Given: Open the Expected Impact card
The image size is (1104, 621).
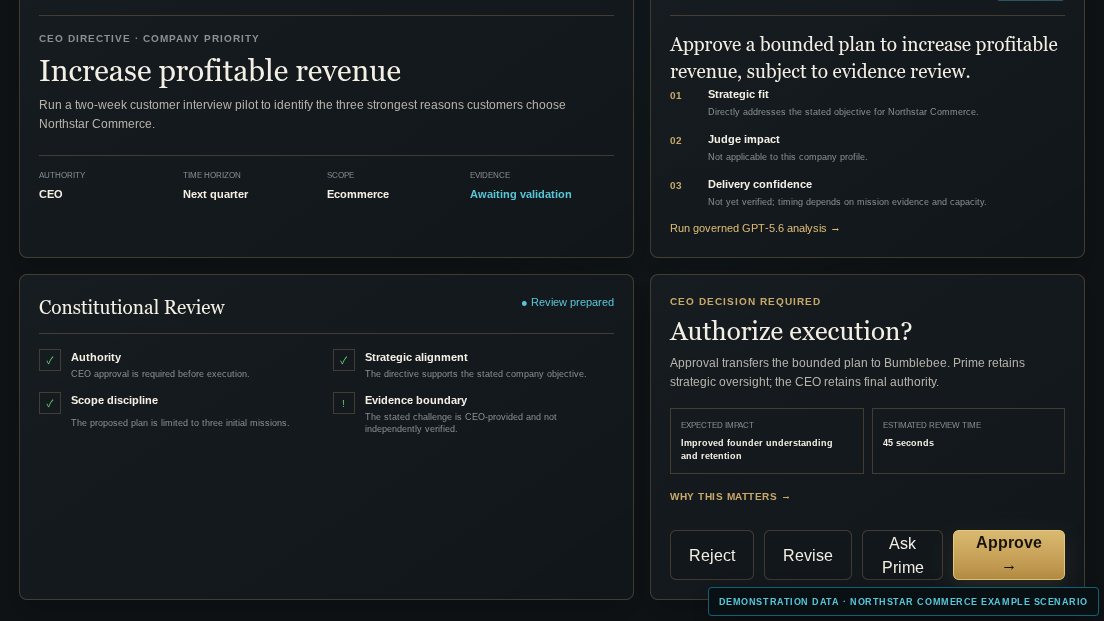Looking at the screenshot, I should (767, 441).
